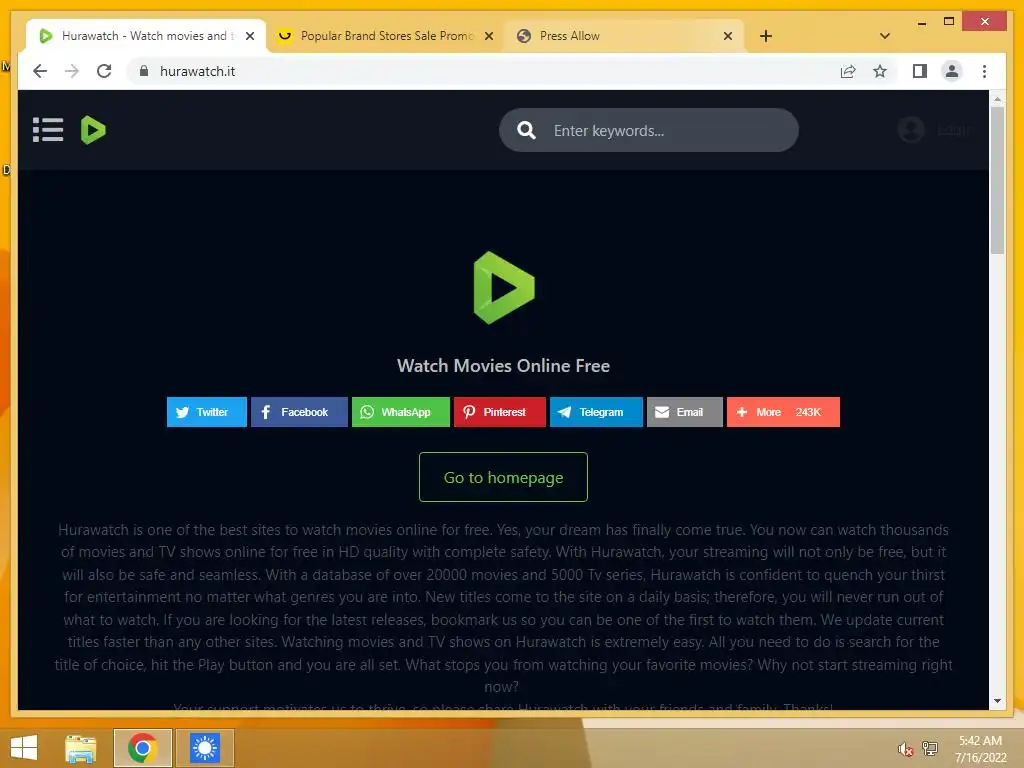Open the hamburger menu on Hurawatch site
Screen dimensions: 1024x768
48,130
